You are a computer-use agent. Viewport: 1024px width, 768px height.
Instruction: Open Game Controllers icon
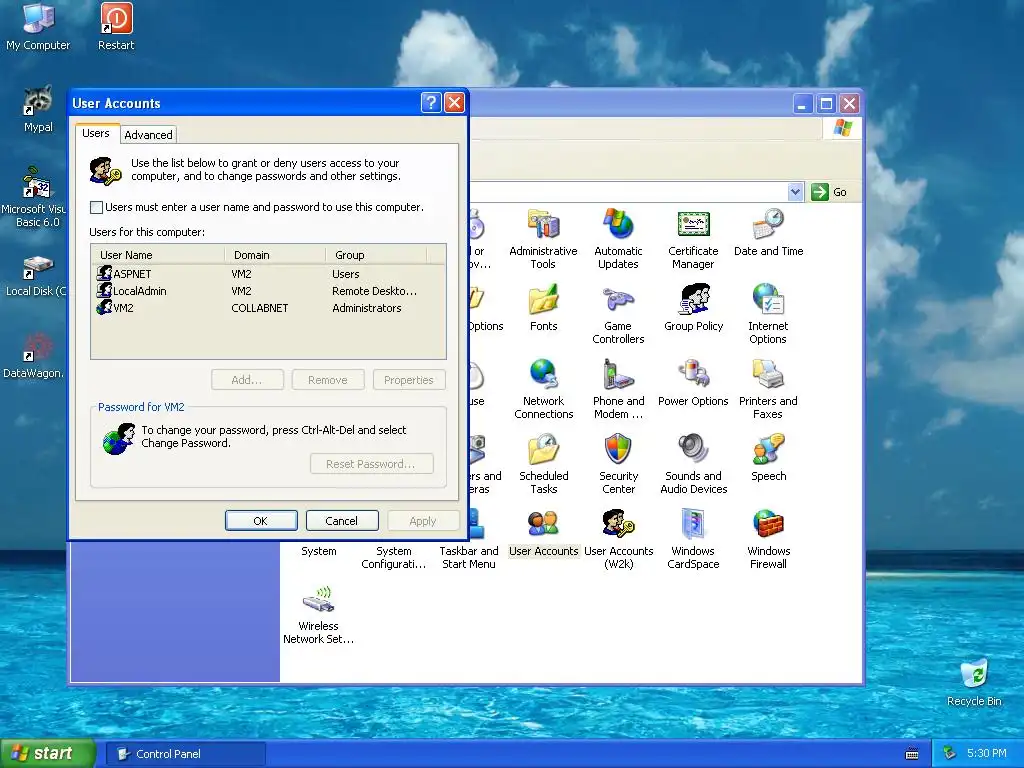click(618, 314)
